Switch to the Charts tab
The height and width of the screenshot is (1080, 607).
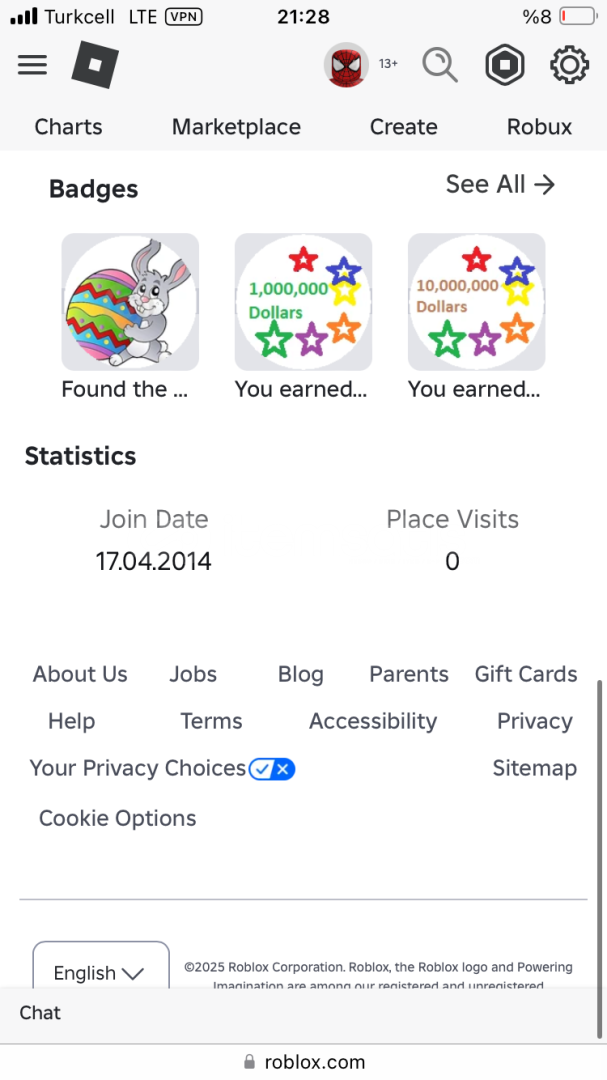coord(68,127)
